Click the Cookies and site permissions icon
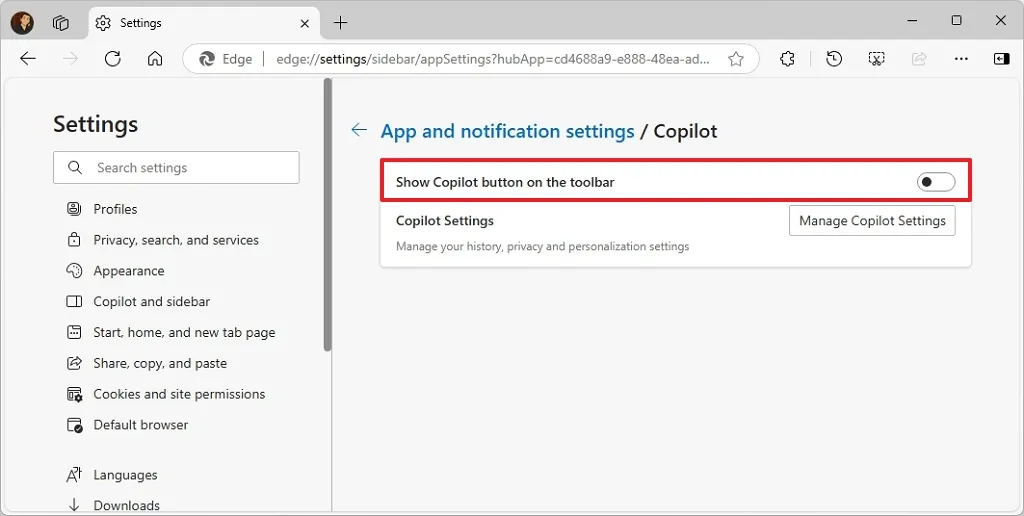This screenshot has height=516, width=1024. click(74, 394)
